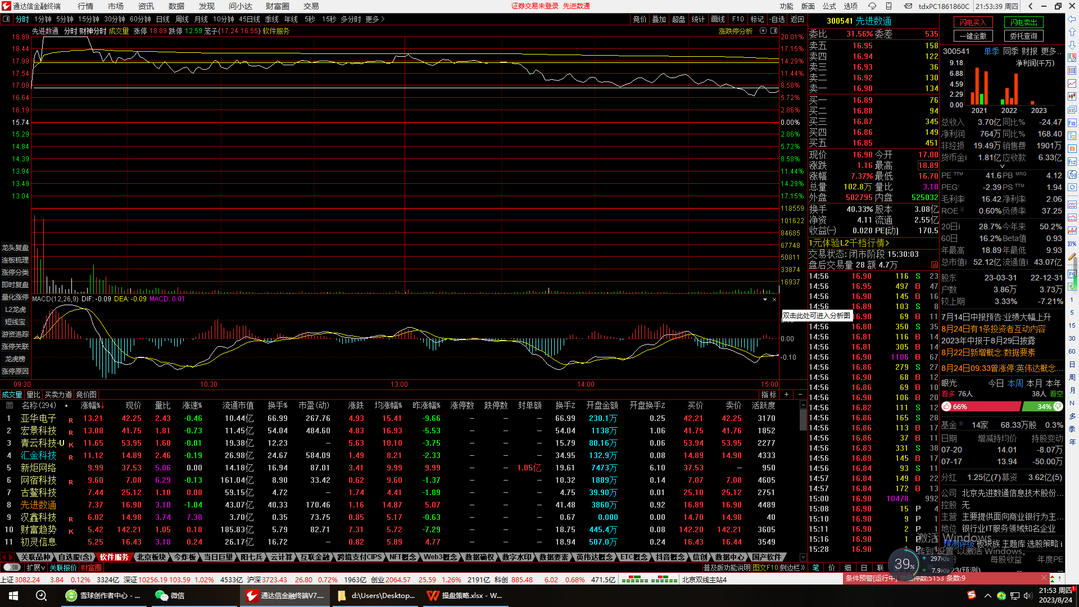Image resolution: width=1079 pixels, height=607 pixels.
Task: Select the 财富趋势 stock row
Action: pos(400,530)
